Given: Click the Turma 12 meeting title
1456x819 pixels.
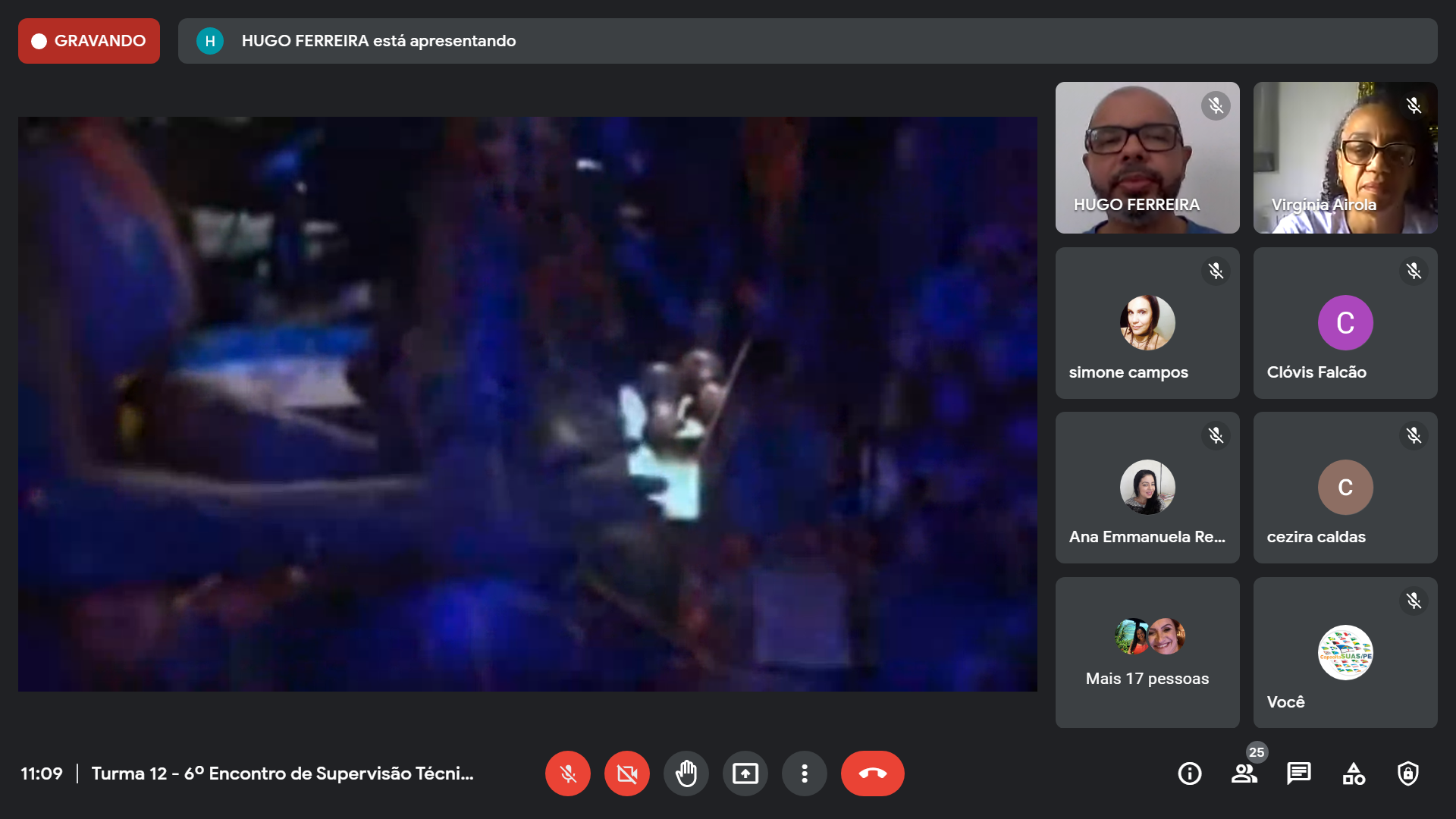Looking at the screenshot, I should (x=282, y=773).
